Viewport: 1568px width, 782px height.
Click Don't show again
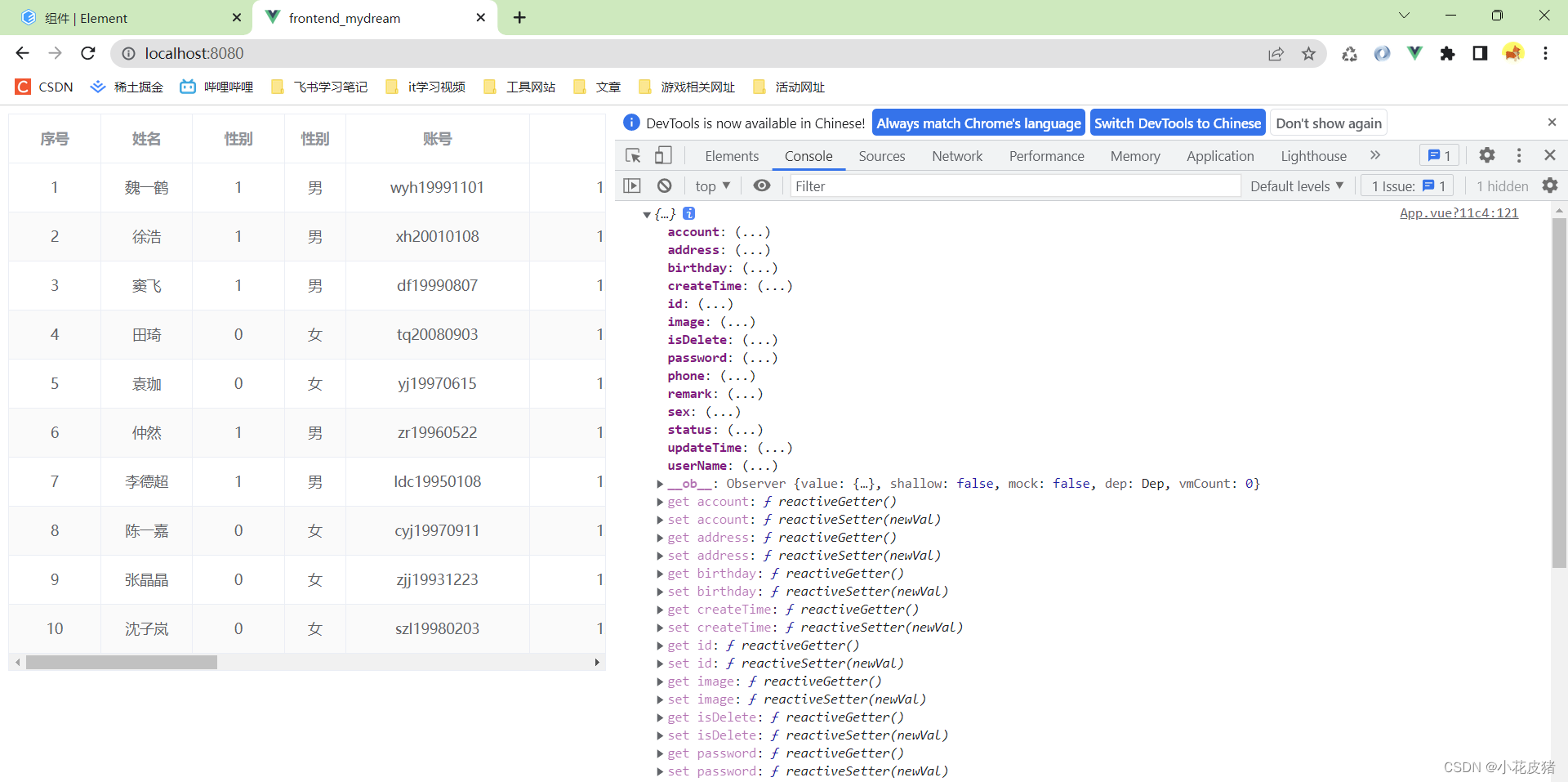tap(1329, 123)
